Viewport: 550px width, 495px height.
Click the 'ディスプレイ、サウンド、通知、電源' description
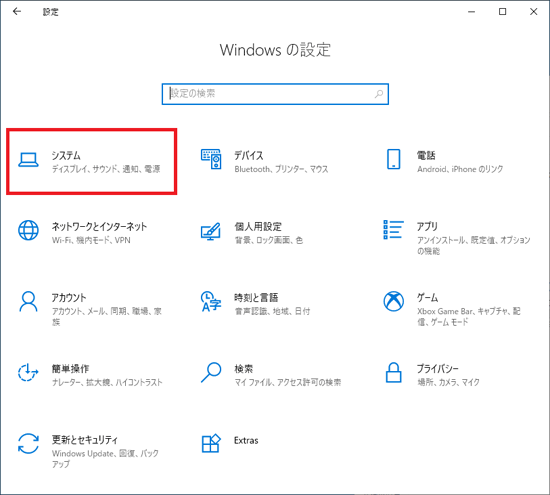[106, 169]
